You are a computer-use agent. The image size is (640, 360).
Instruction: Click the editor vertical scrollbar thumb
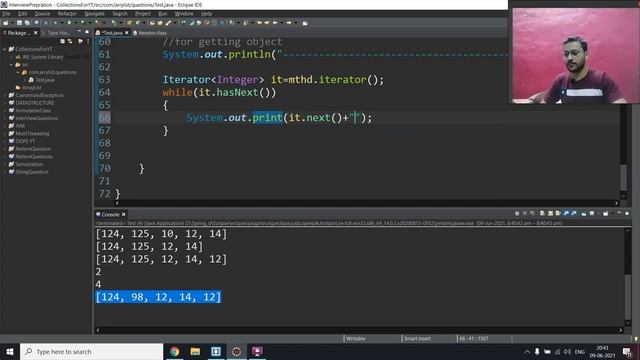click(x=623, y=177)
